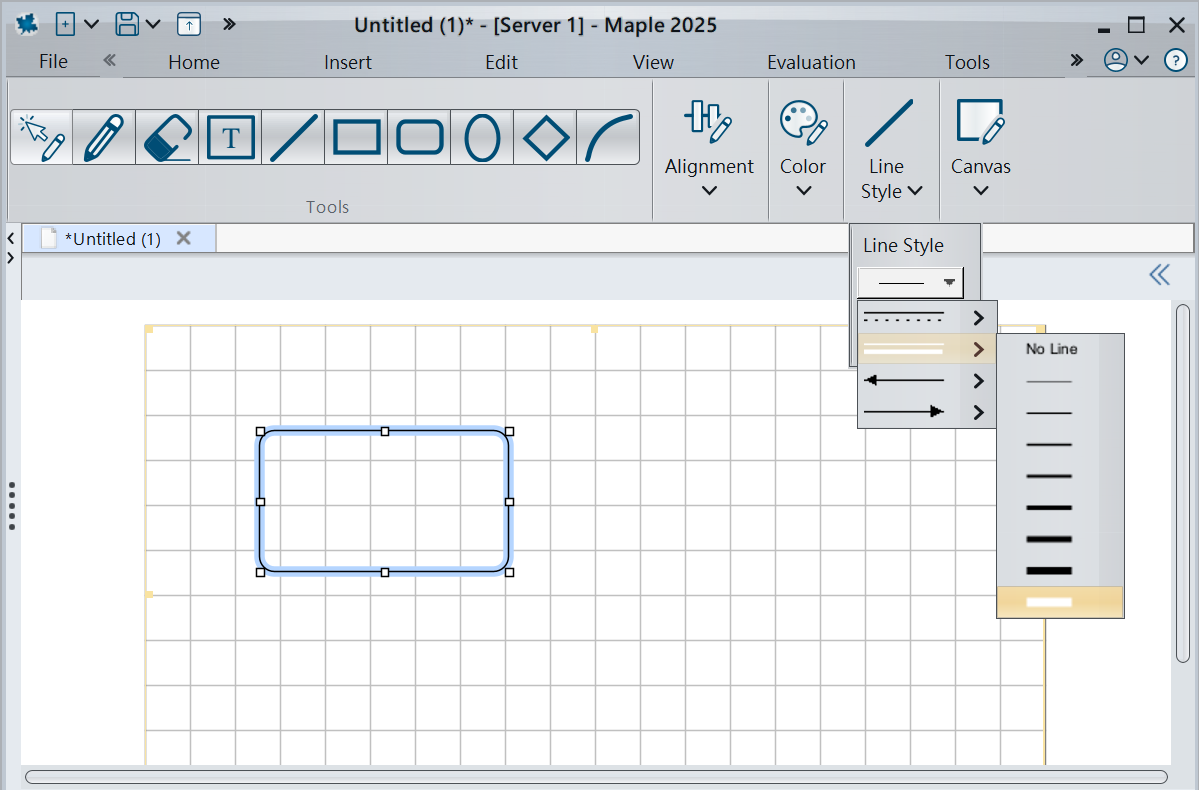Click the bottom-right resize handle of shape
Screen dimensions: 1199x790
coord(510,572)
